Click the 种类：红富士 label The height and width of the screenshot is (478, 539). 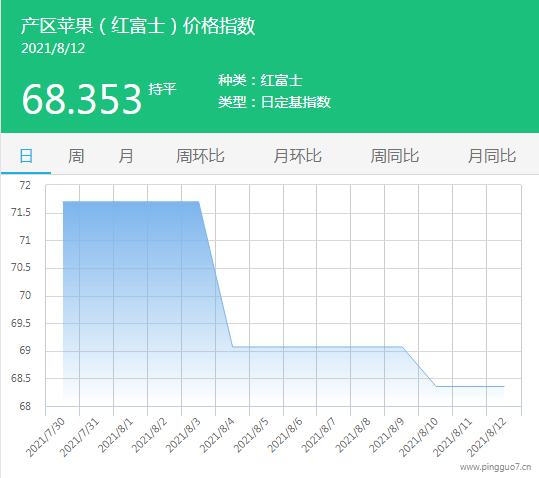260,80
